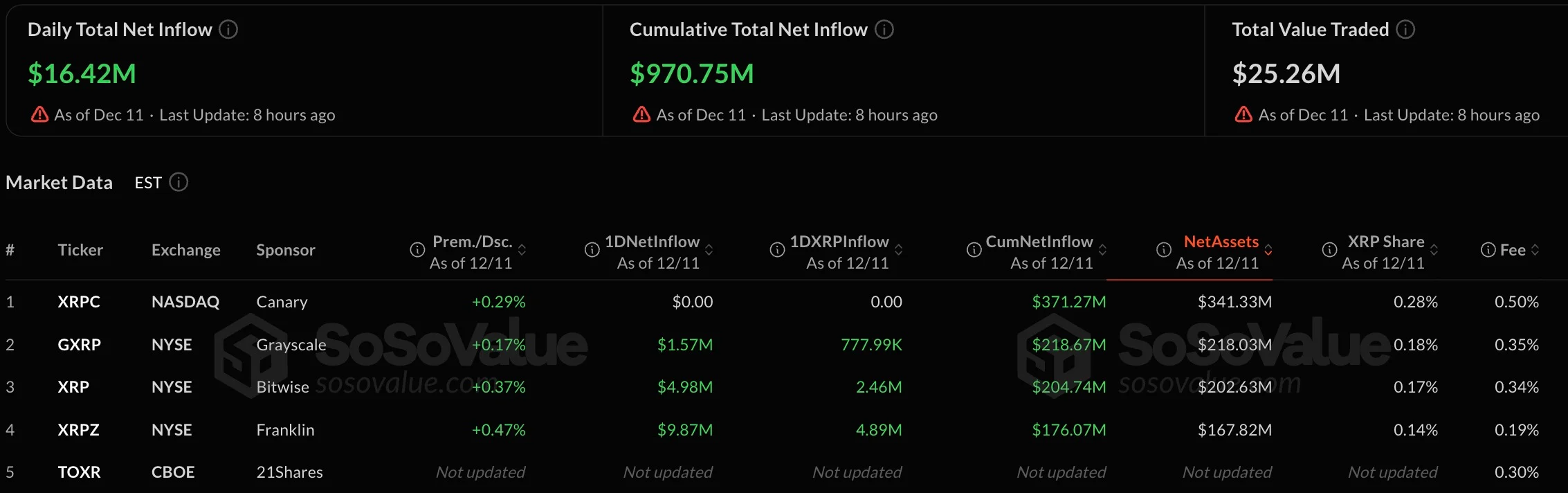
Task: Open the XRPC ticker row
Action: (79, 302)
